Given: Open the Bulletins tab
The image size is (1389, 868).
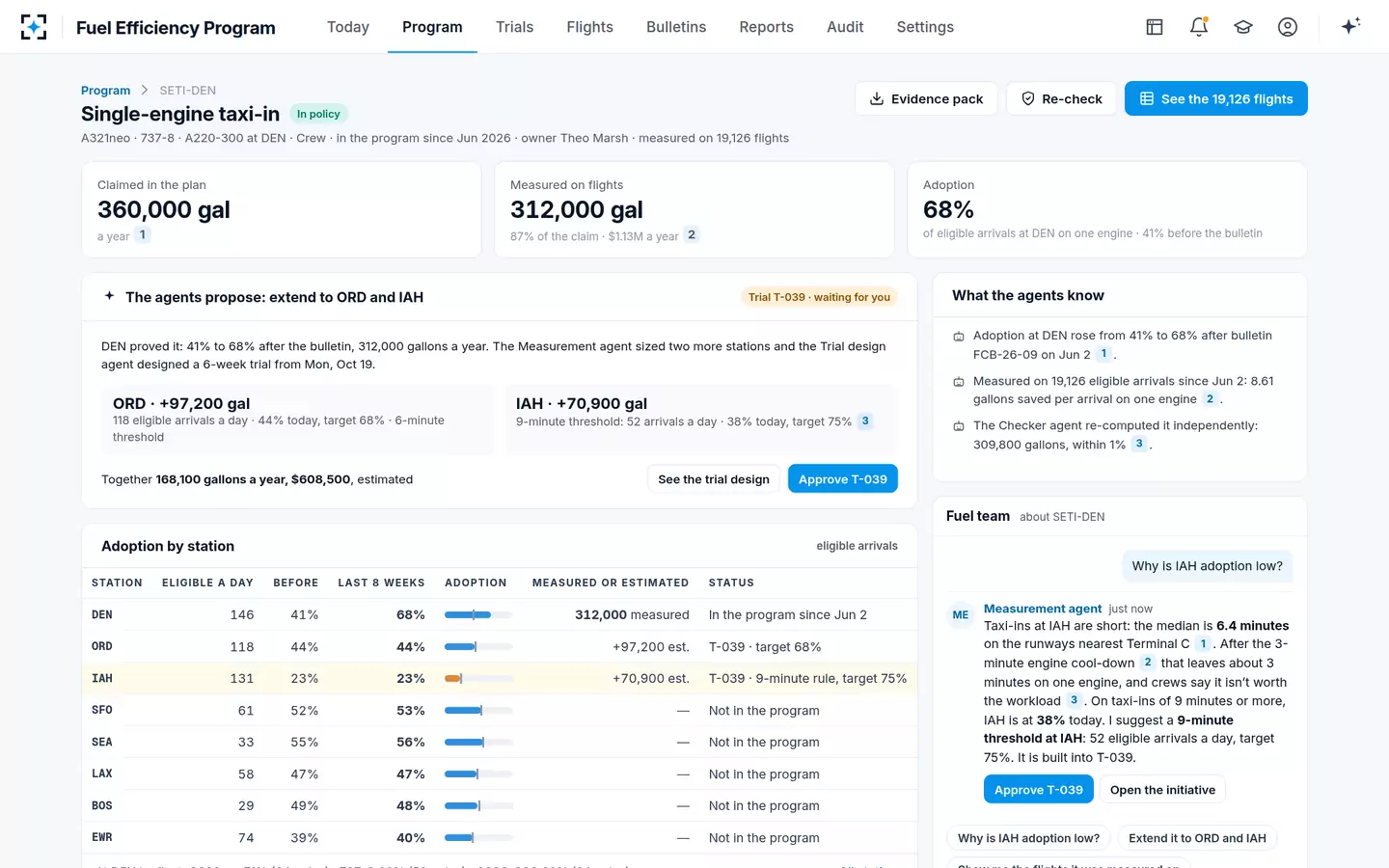Looking at the screenshot, I should tap(676, 27).
